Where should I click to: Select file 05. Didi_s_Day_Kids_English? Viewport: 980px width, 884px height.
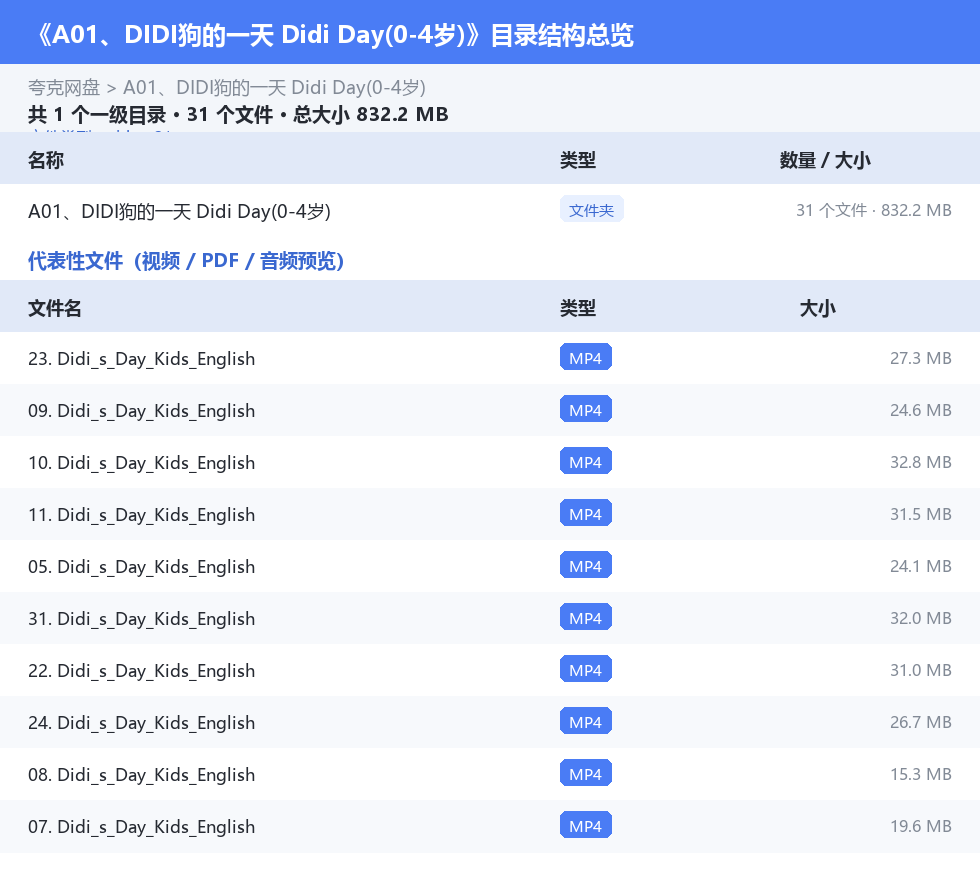[141, 566]
